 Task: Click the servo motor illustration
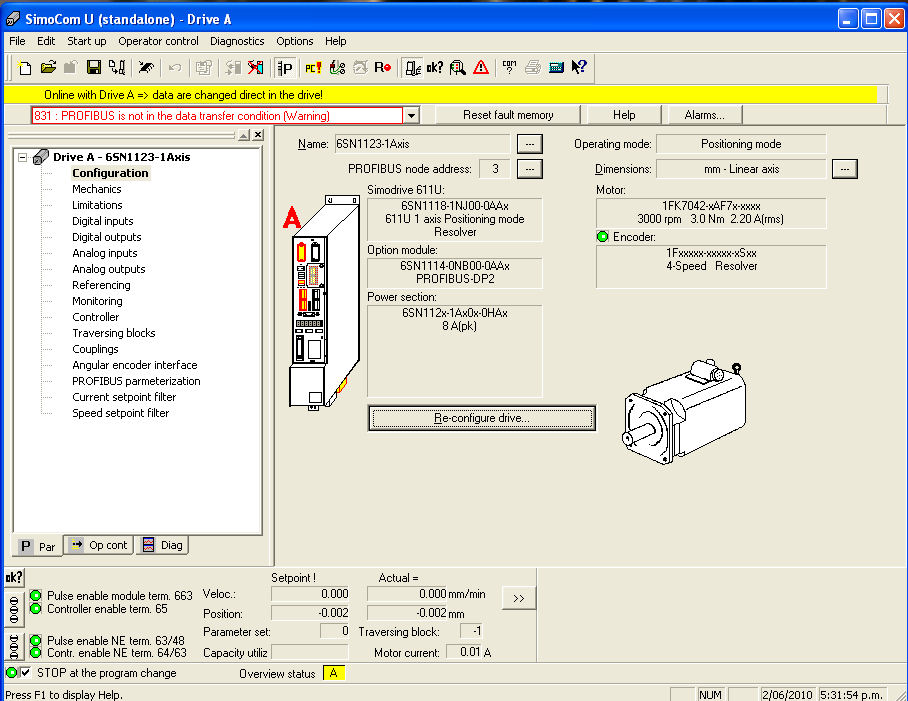point(684,412)
